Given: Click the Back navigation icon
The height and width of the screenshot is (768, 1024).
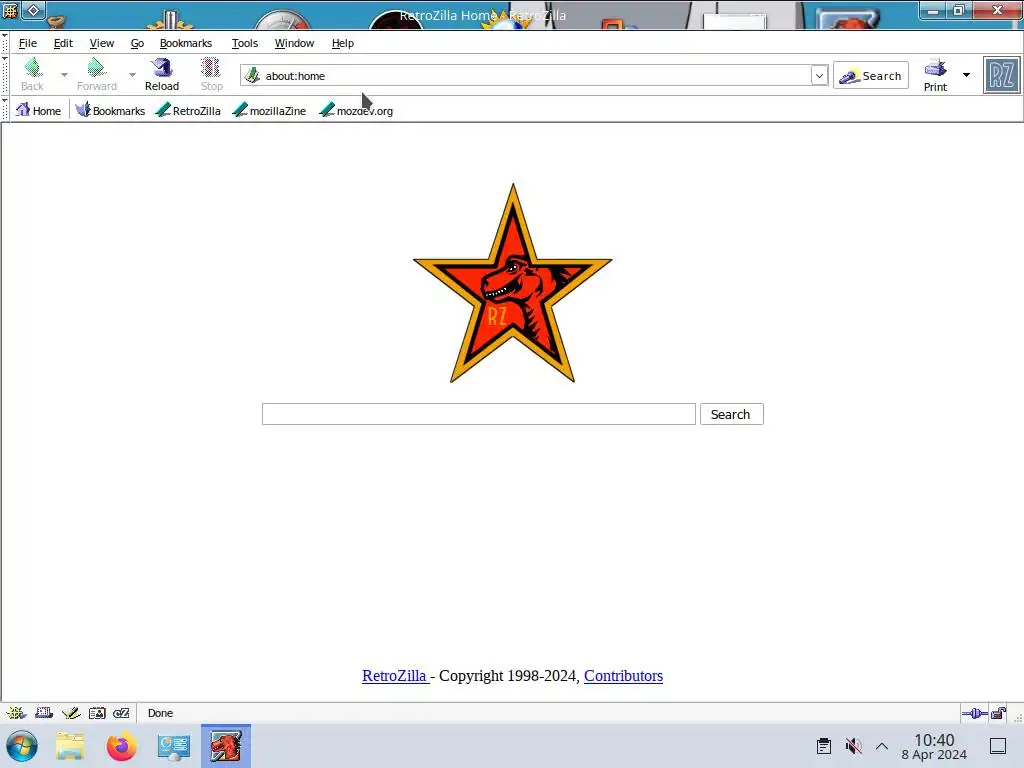Looking at the screenshot, I should coord(33,74).
